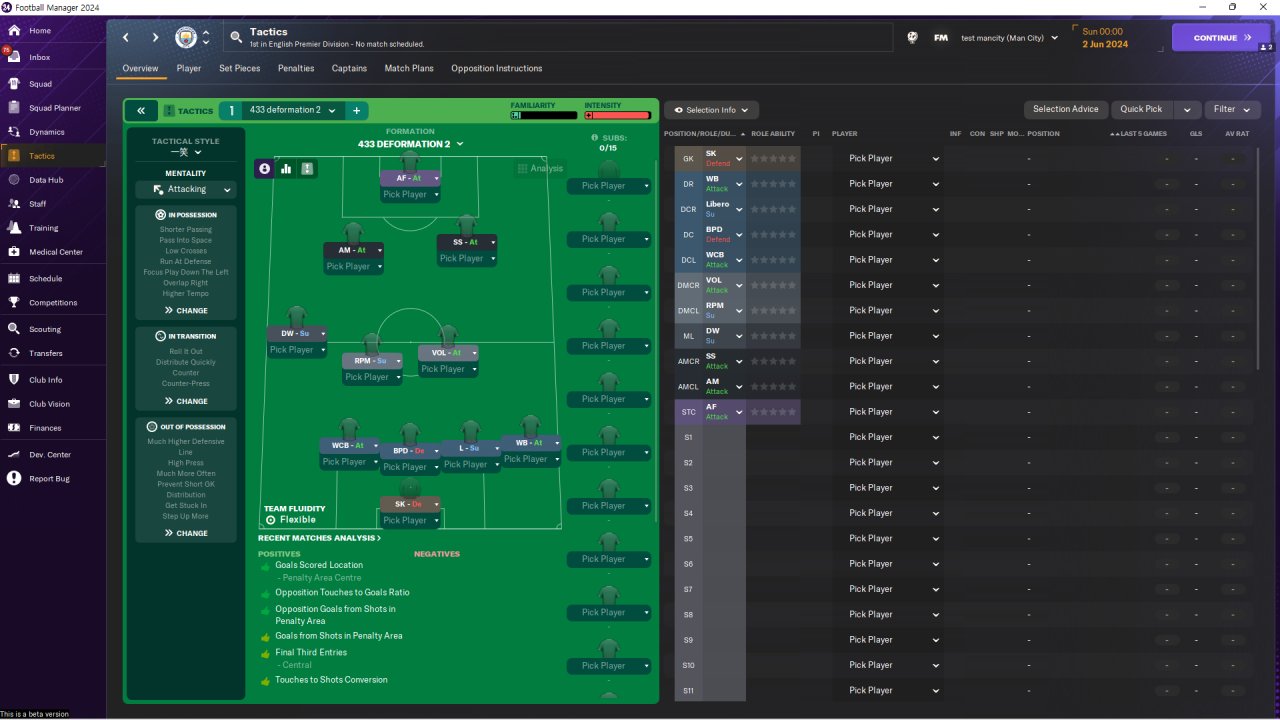Open the Selection Info dropdown
The image size is (1280, 720).
point(711,110)
